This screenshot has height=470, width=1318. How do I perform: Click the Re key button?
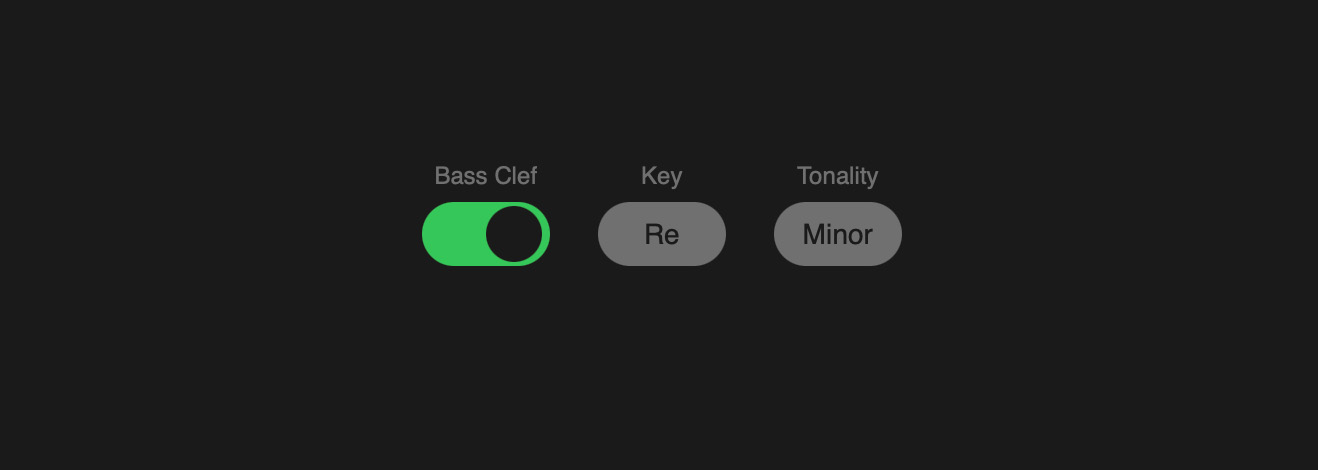662,234
